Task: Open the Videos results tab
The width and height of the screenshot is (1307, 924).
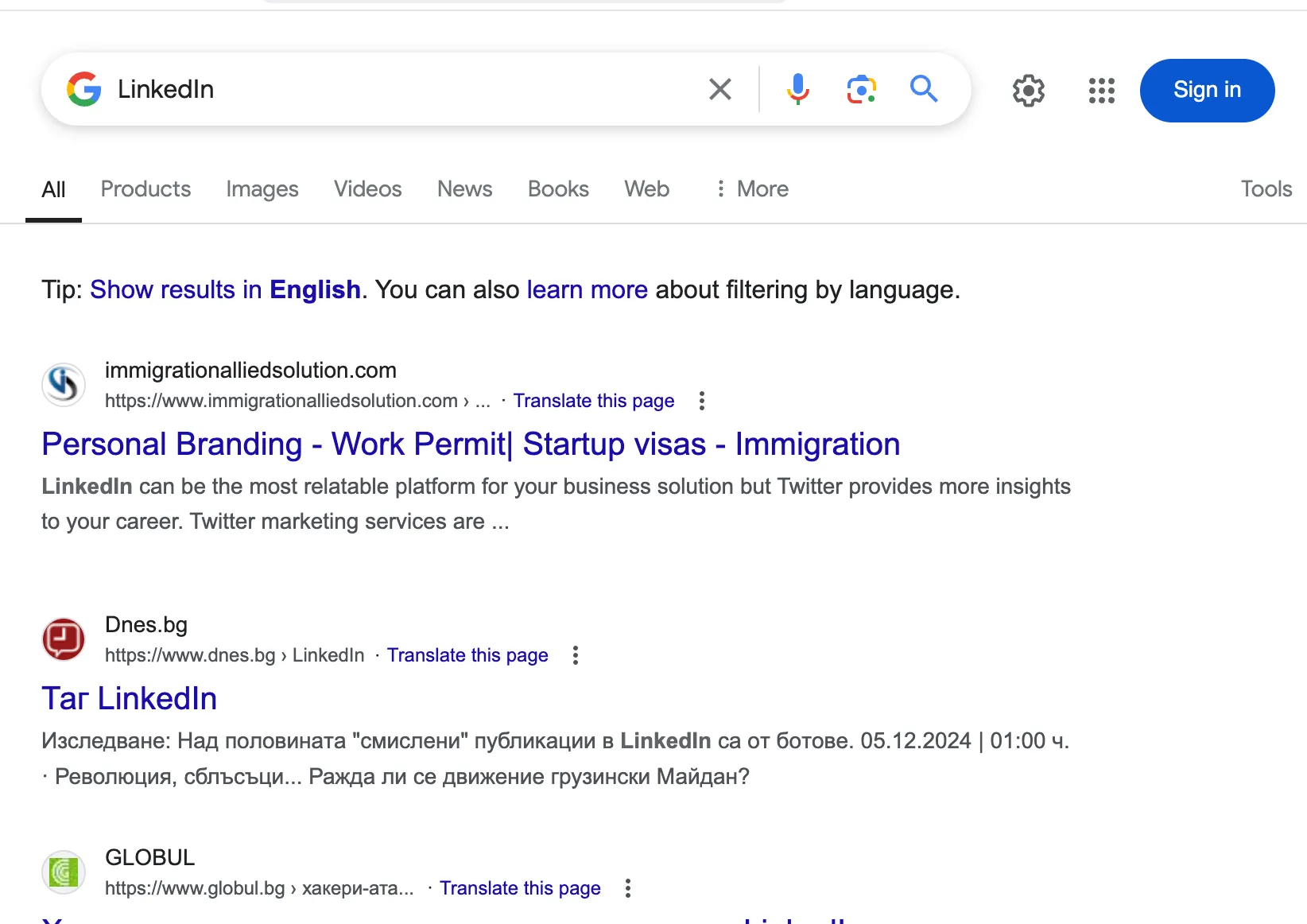Action: [x=367, y=189]
